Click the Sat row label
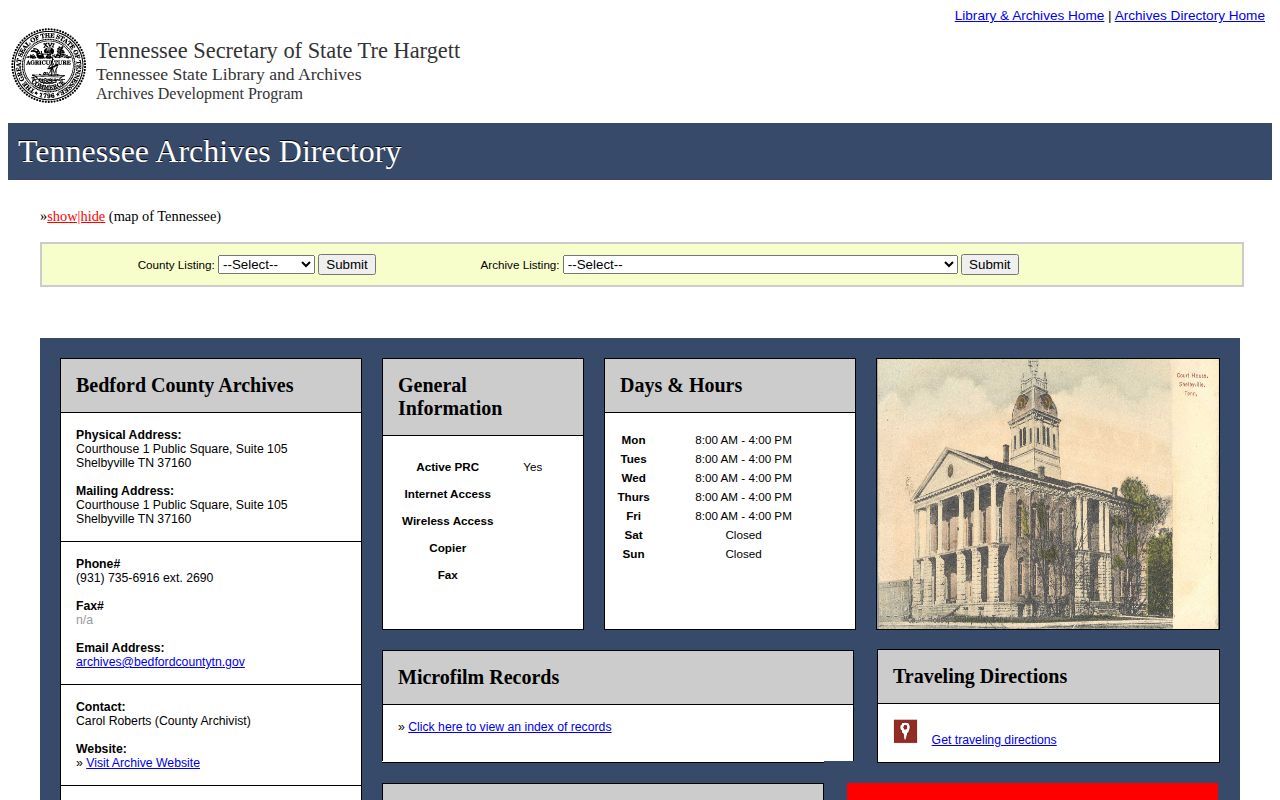Image resolution: width=1280 pixels, height=800 pixels. (634, 535)
